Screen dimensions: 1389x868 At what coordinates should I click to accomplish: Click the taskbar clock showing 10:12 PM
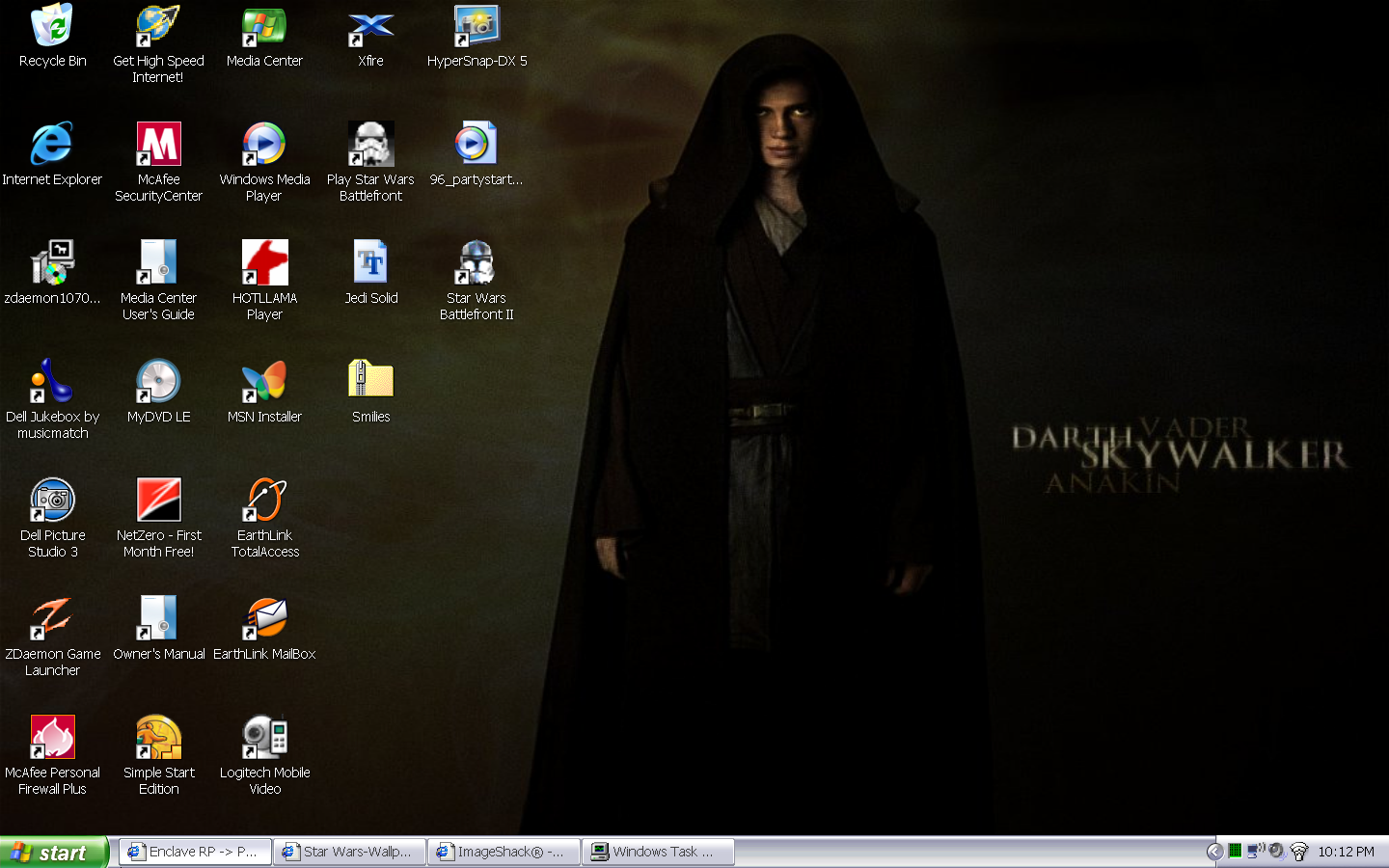tap(1346, 852)
